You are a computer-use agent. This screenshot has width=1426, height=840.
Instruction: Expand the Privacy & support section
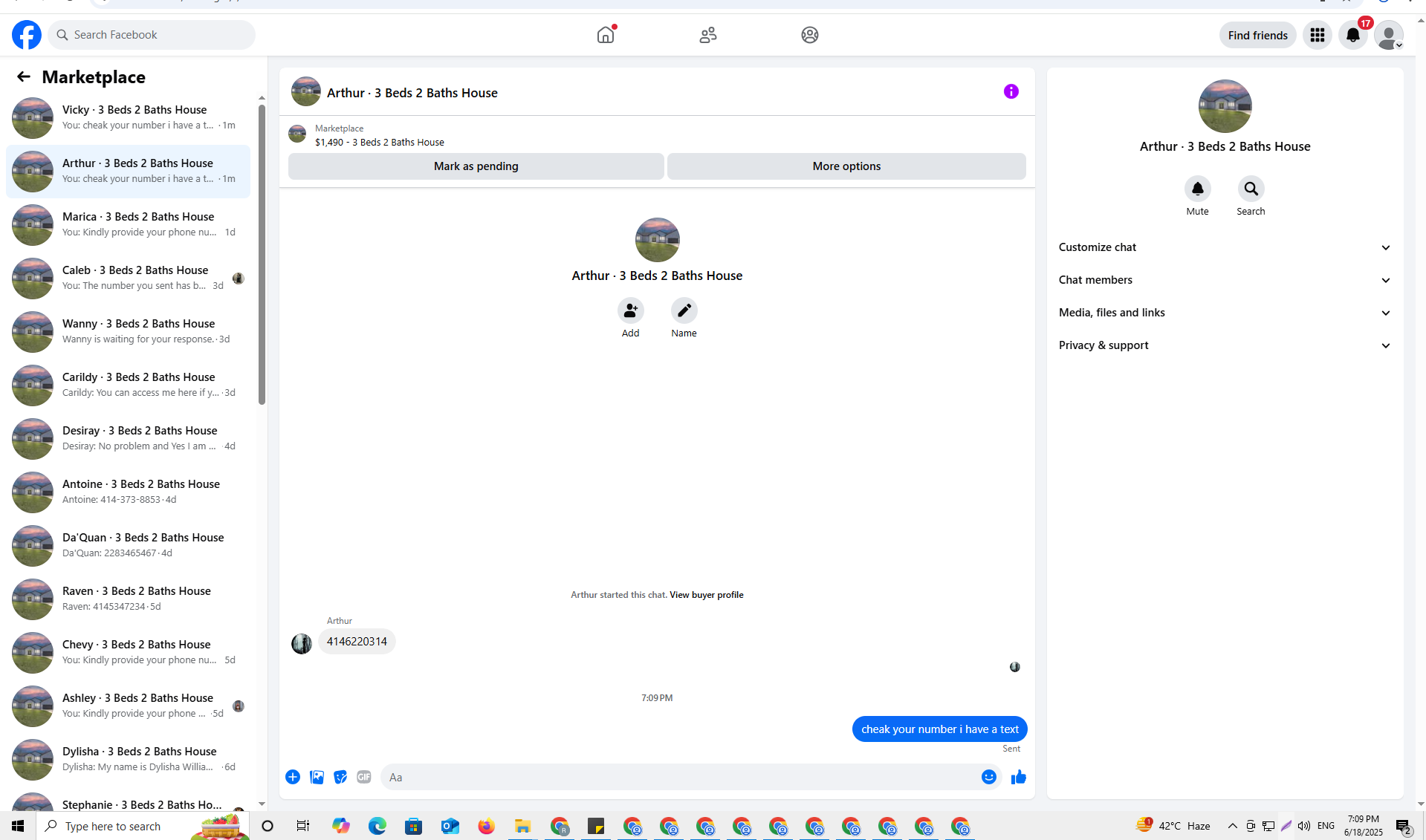click(x=1225, y=345)
